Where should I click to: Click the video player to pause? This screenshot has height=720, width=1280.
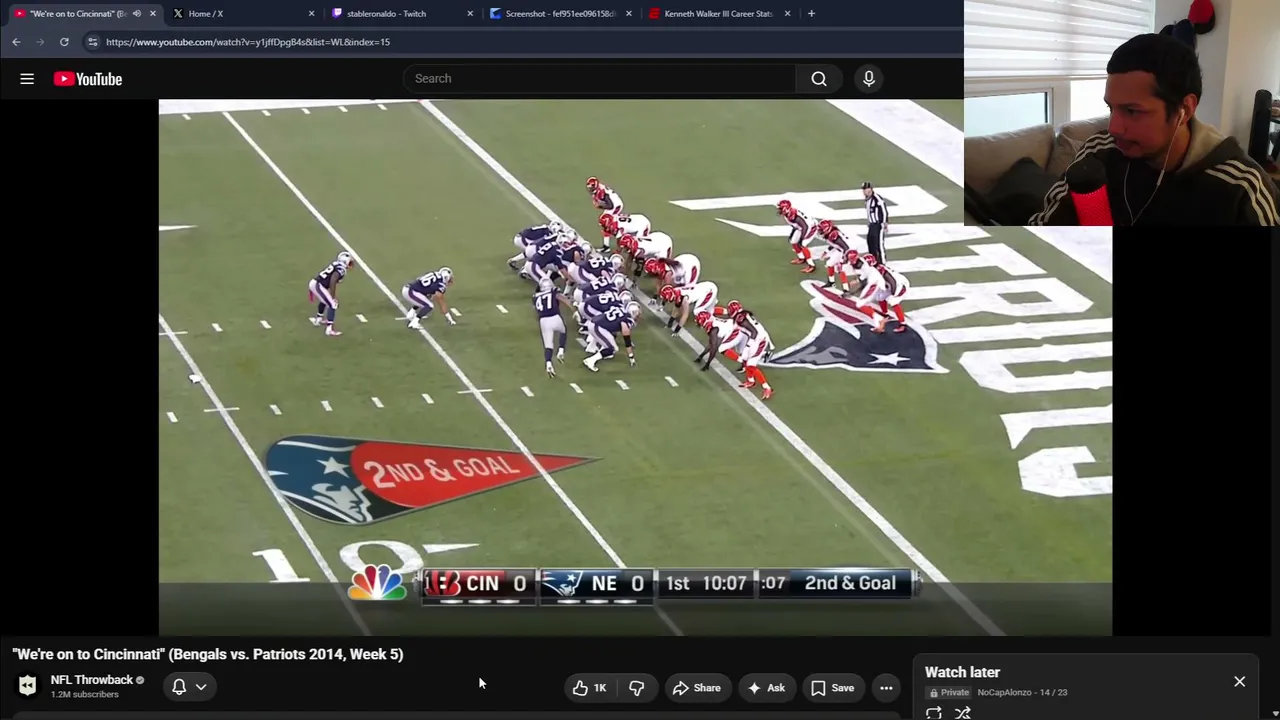point(635,367)
